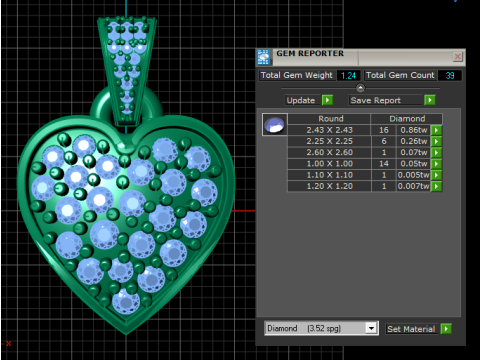Select the 2.60 X 2.60 size cell

(x=329, y=152)
